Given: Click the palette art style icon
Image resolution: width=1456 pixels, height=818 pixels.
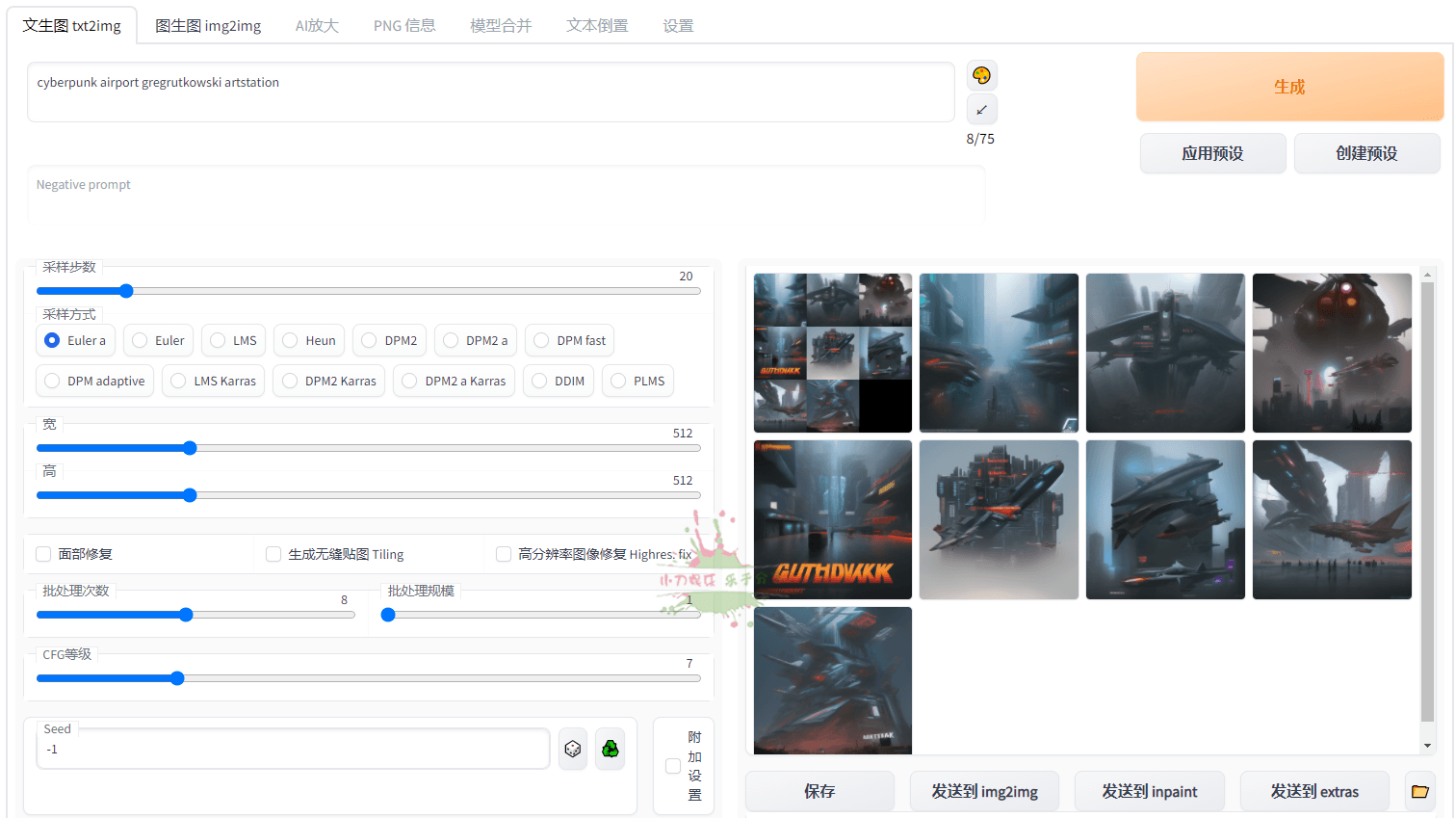Looking at the screenshot, I should point(981,75).
